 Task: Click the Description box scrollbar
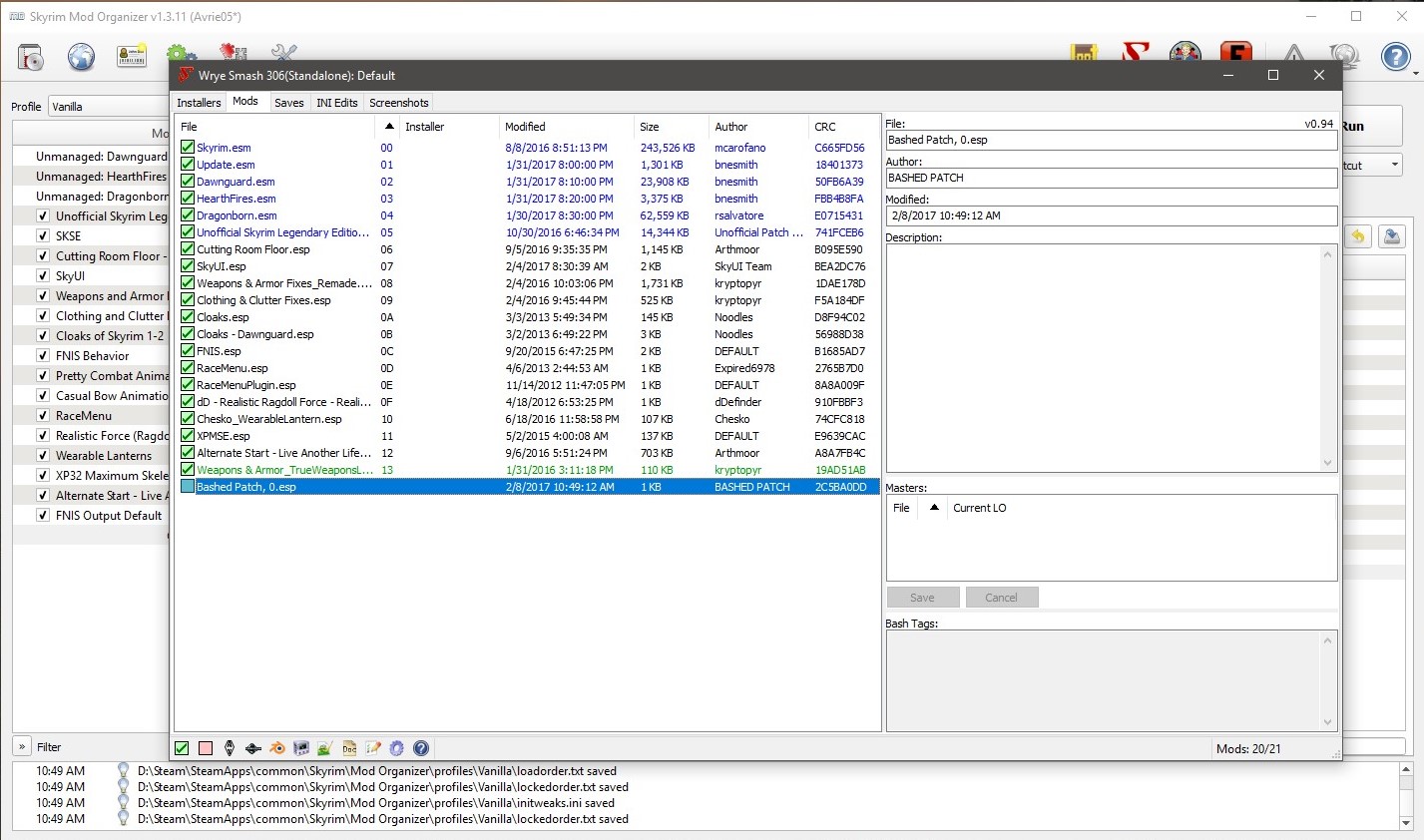pos(1327,358)
